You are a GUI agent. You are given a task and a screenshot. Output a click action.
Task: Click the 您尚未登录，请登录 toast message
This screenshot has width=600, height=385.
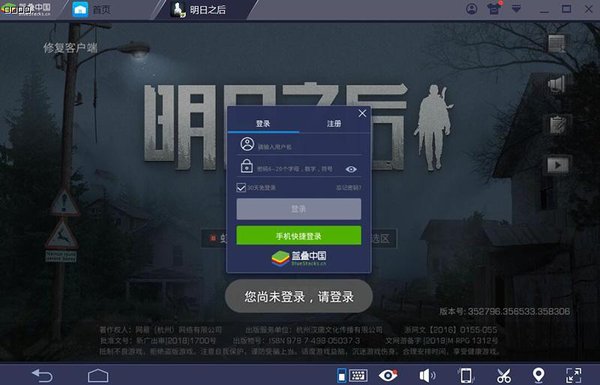[x=299, y=296]
